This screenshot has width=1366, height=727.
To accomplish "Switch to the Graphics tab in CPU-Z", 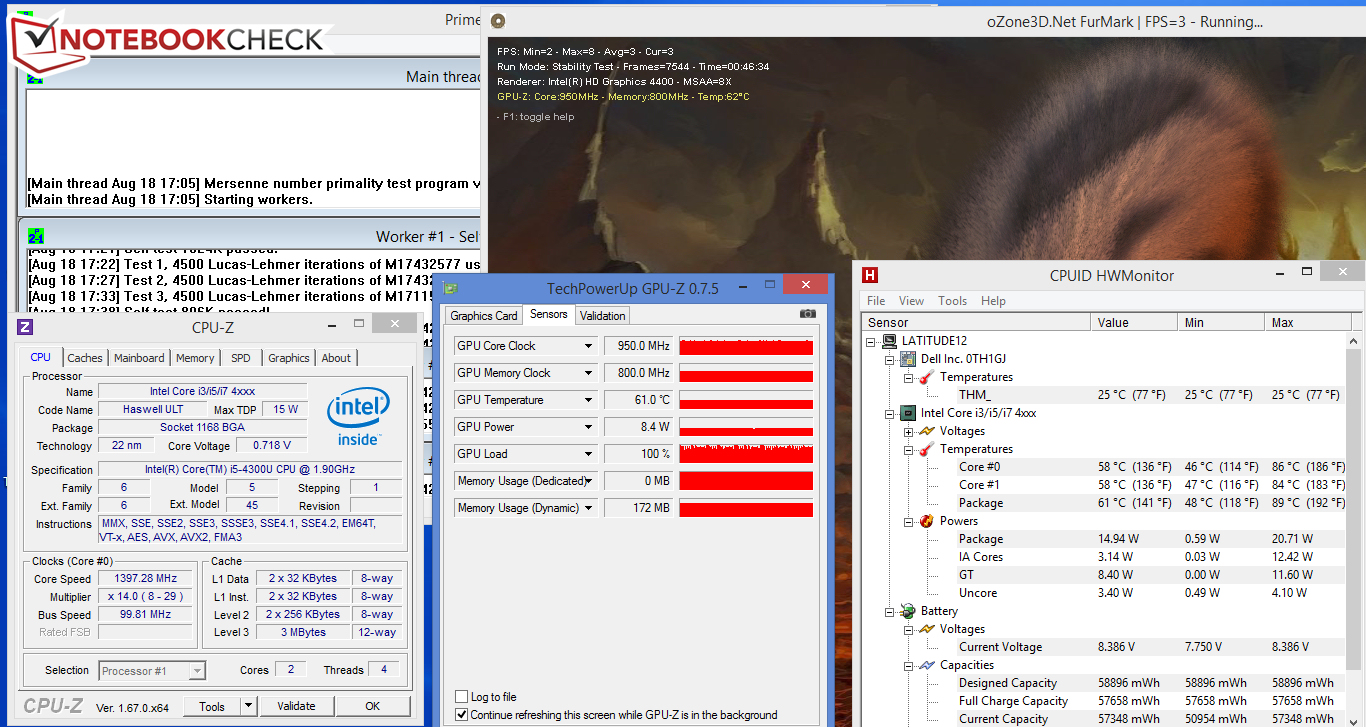I will click(289, 358).
